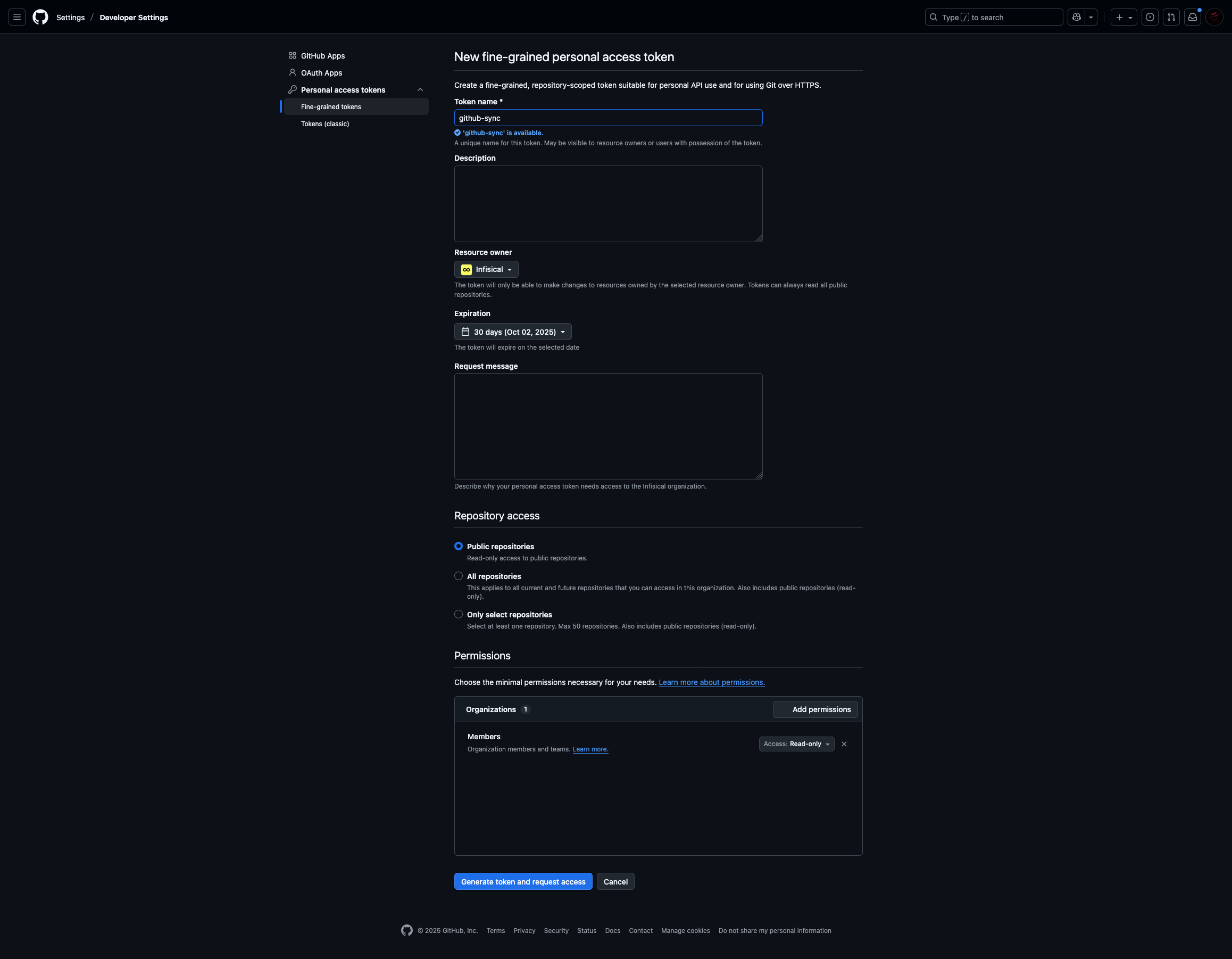Click the 'Organizations' permissions header label
This screenshot has width=1232, height=959.
tap(491, 709)
